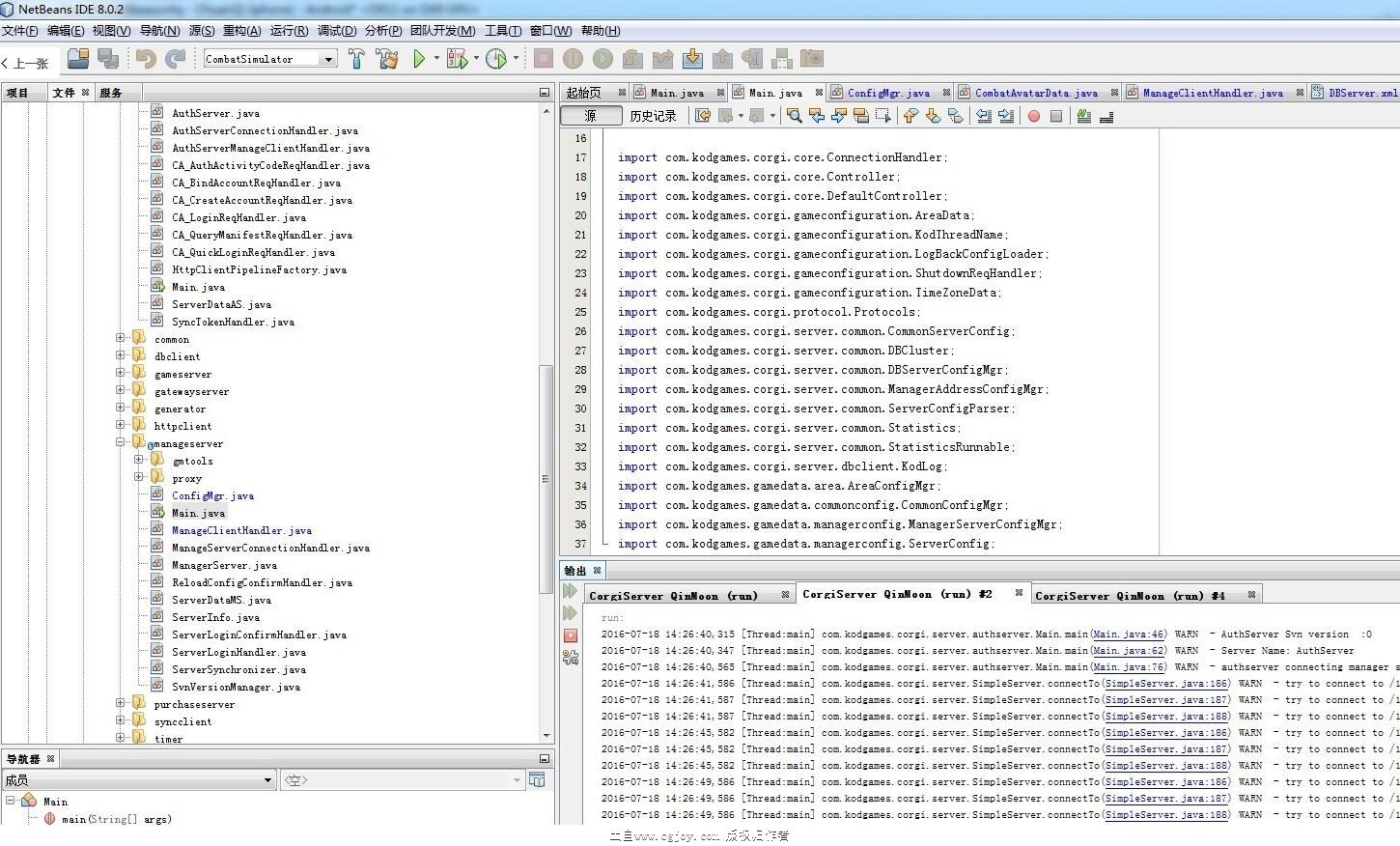This screenshot has height=846, width=1400.
Task: Click Find Next Occurrence icon
Action: [838, 116]
